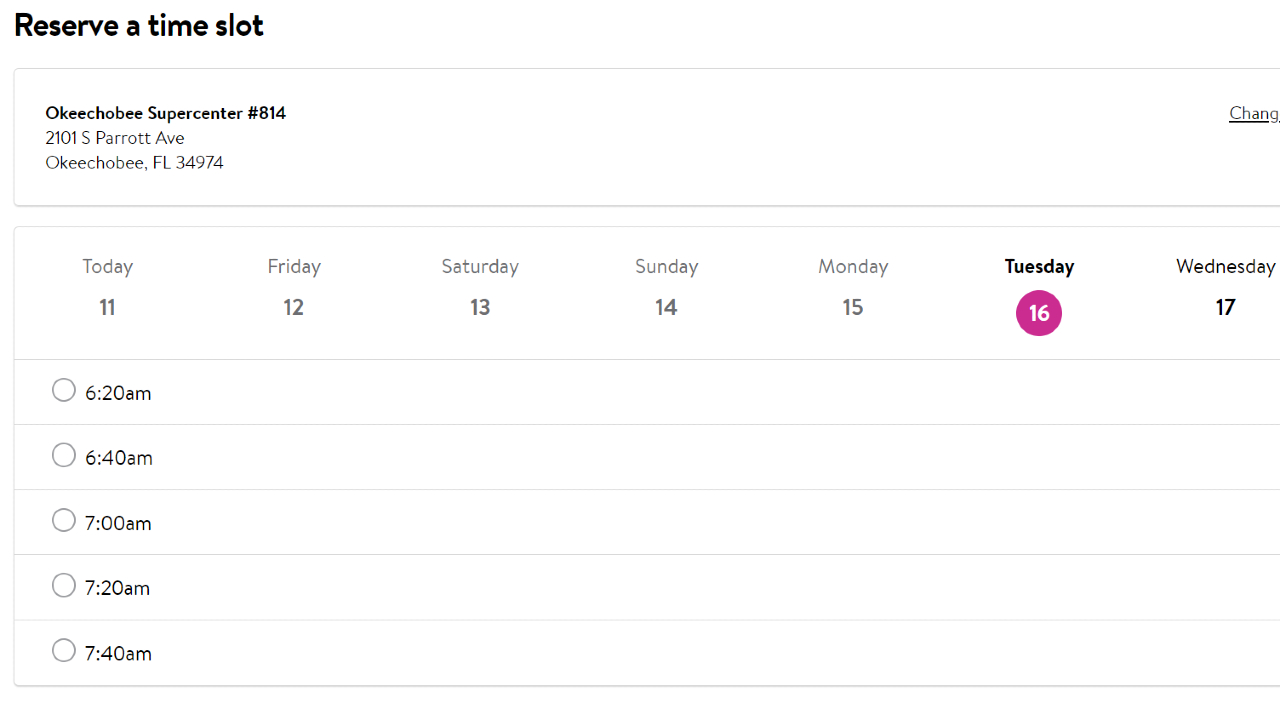The width and height of the screenshot is (1280, 720).
Task: Click the Reserve a time slot heading
Action: coord(139,25)
